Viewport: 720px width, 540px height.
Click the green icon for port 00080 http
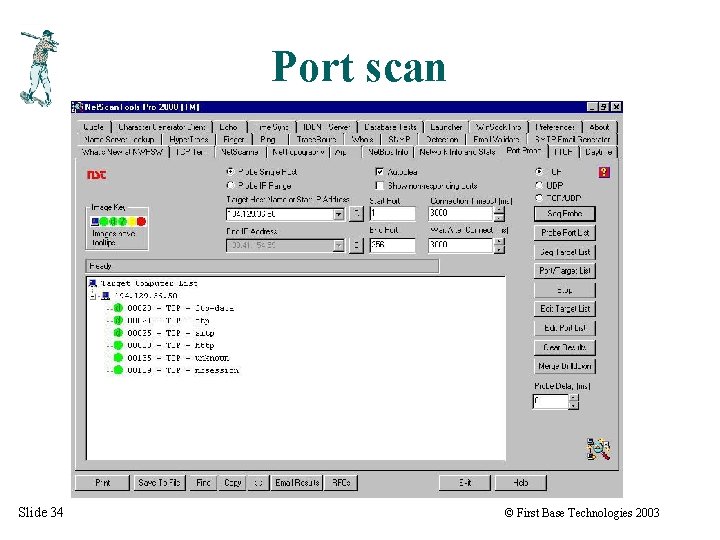(118, 345)
